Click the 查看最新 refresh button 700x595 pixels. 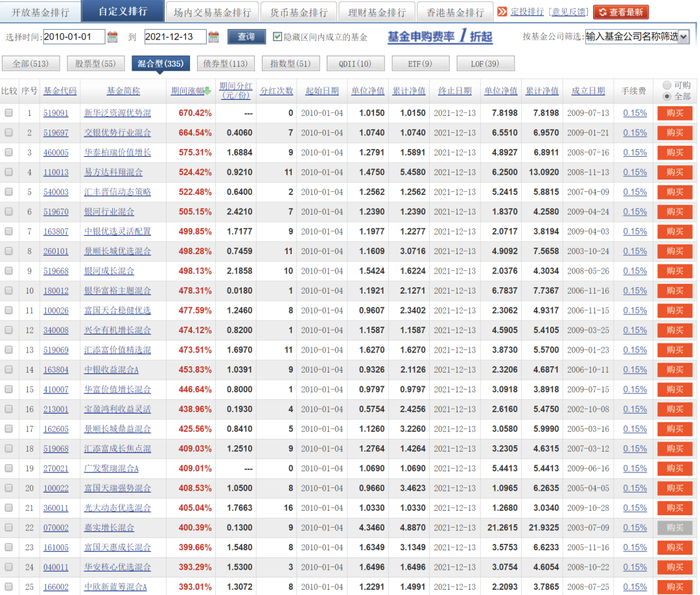click(620, 12)
